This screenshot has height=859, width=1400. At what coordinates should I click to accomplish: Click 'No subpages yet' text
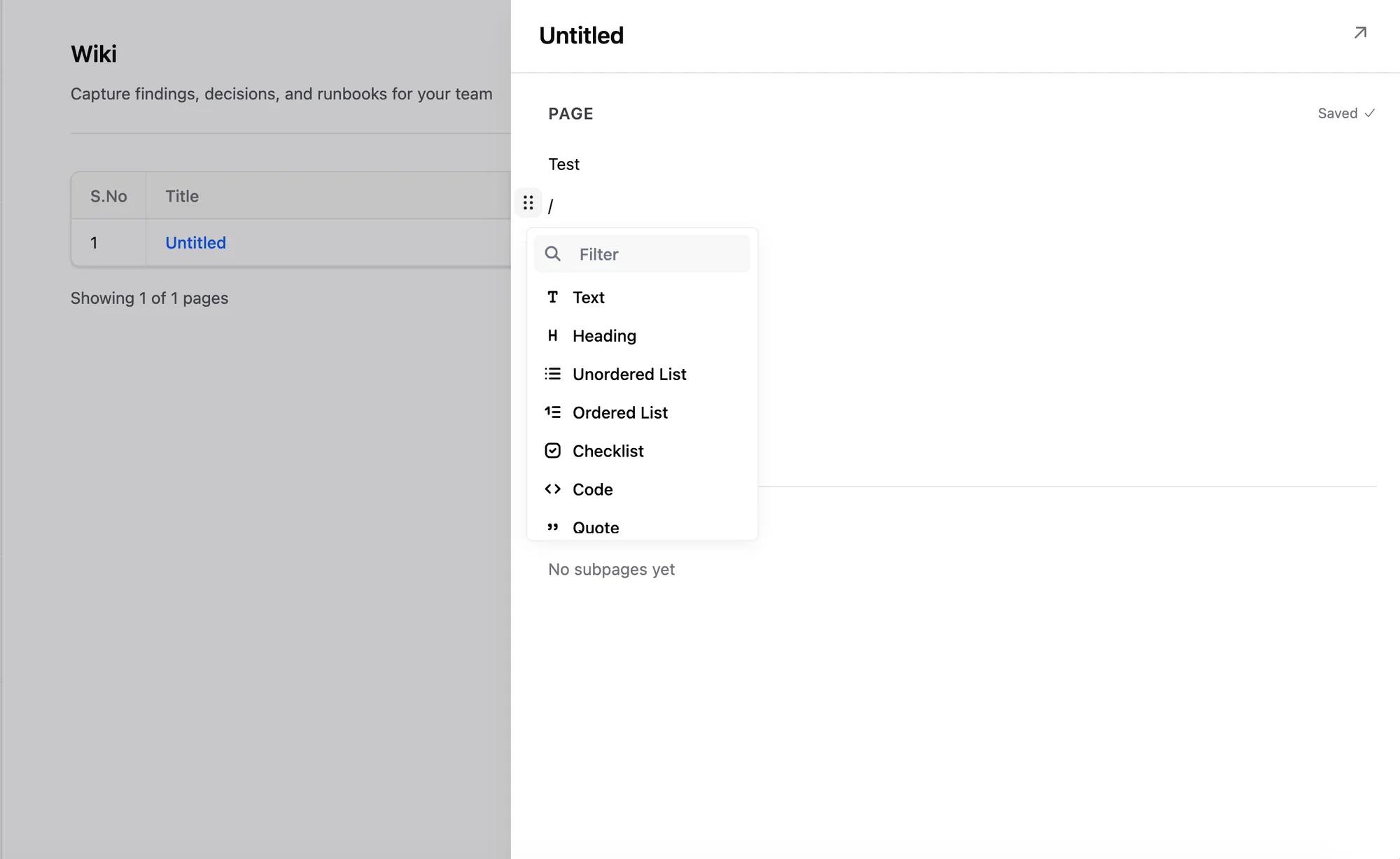point(611,570)
